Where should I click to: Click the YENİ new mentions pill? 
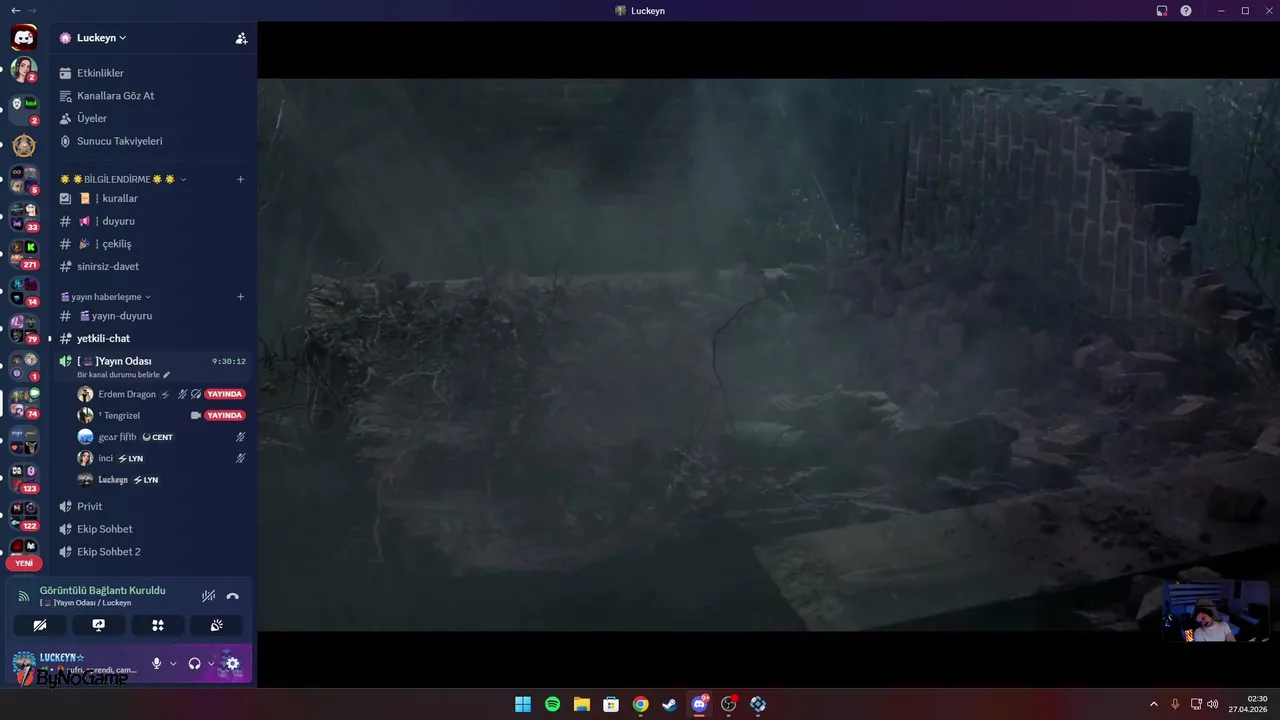point(24,563)
